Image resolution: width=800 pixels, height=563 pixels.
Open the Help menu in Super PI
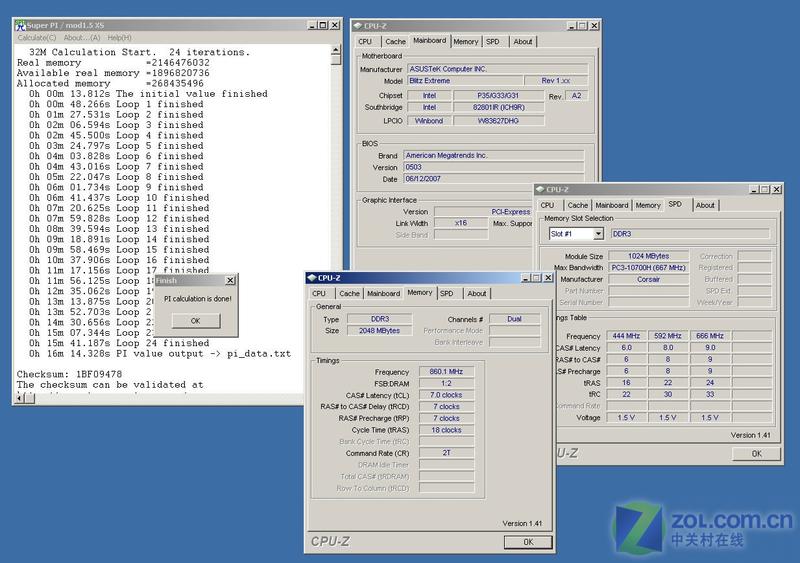click(119, 38)
